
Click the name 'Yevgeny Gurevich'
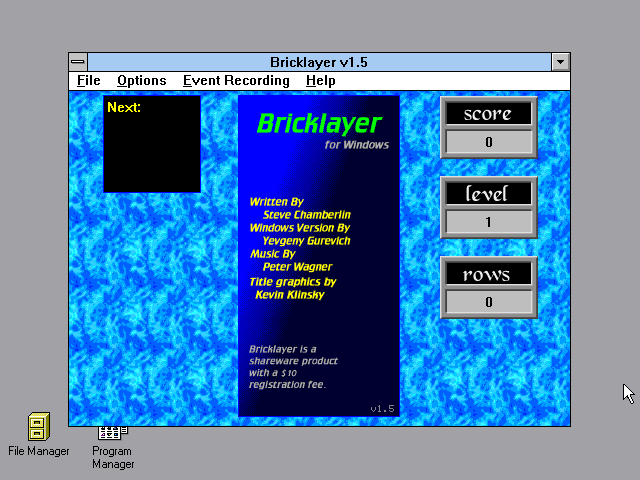coord(306,241)
